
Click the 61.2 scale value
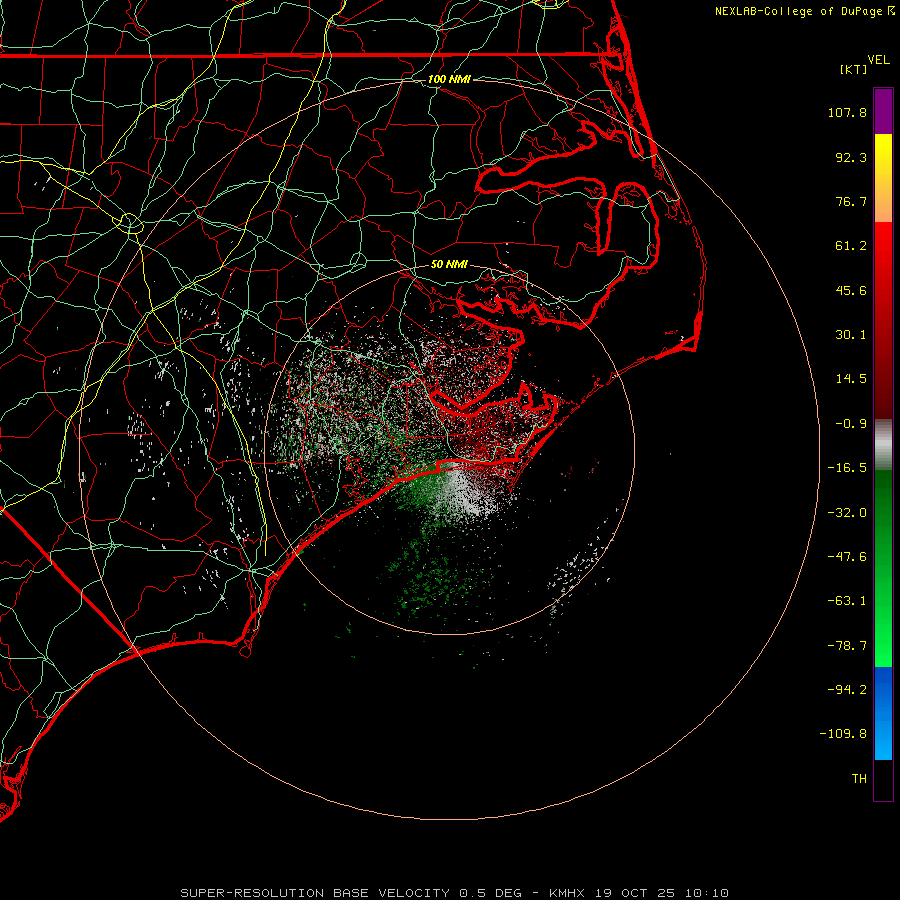[x=851, y=246]
